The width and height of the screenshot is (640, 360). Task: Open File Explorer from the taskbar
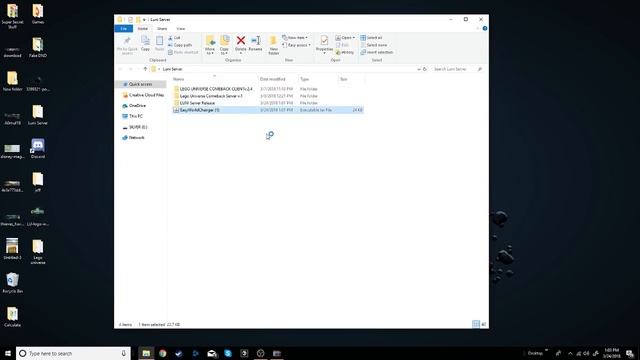pyautogui.click(x=146, y=353)
